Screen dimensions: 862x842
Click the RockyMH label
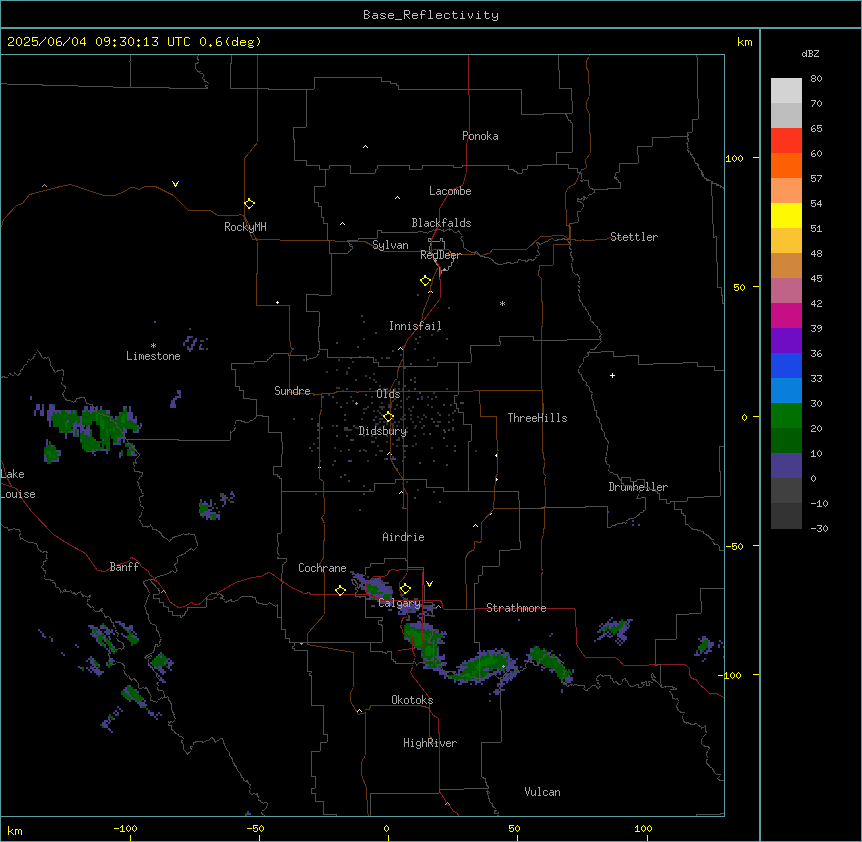pos(245,227)
